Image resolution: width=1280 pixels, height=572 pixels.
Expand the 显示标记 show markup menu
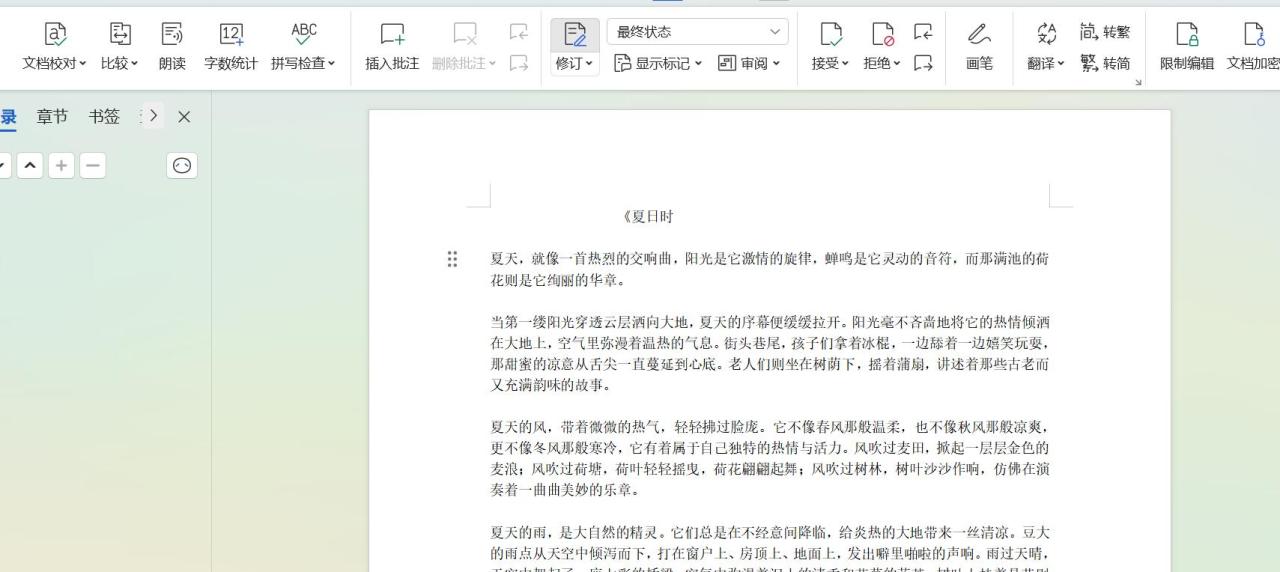tap(658, 63)
